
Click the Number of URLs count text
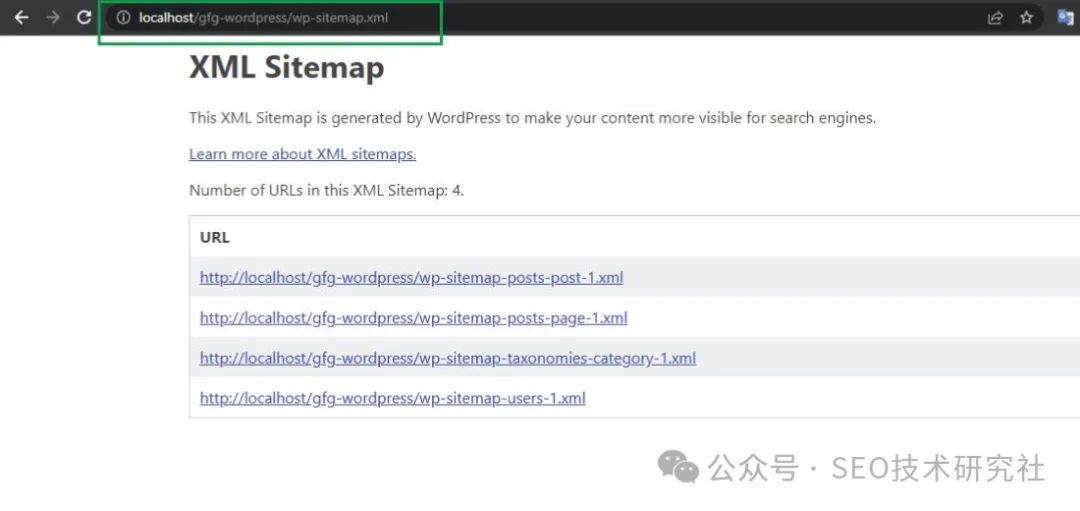[326, 191]
